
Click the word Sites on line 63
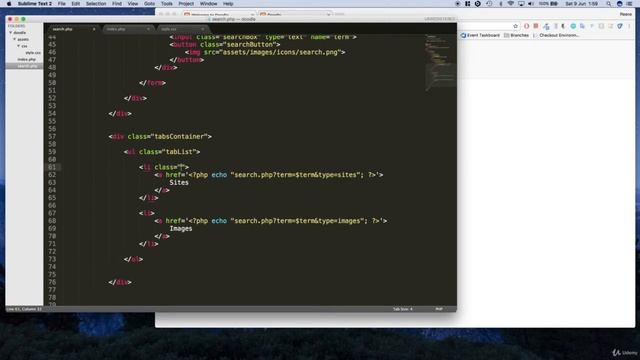coord(179,182)
